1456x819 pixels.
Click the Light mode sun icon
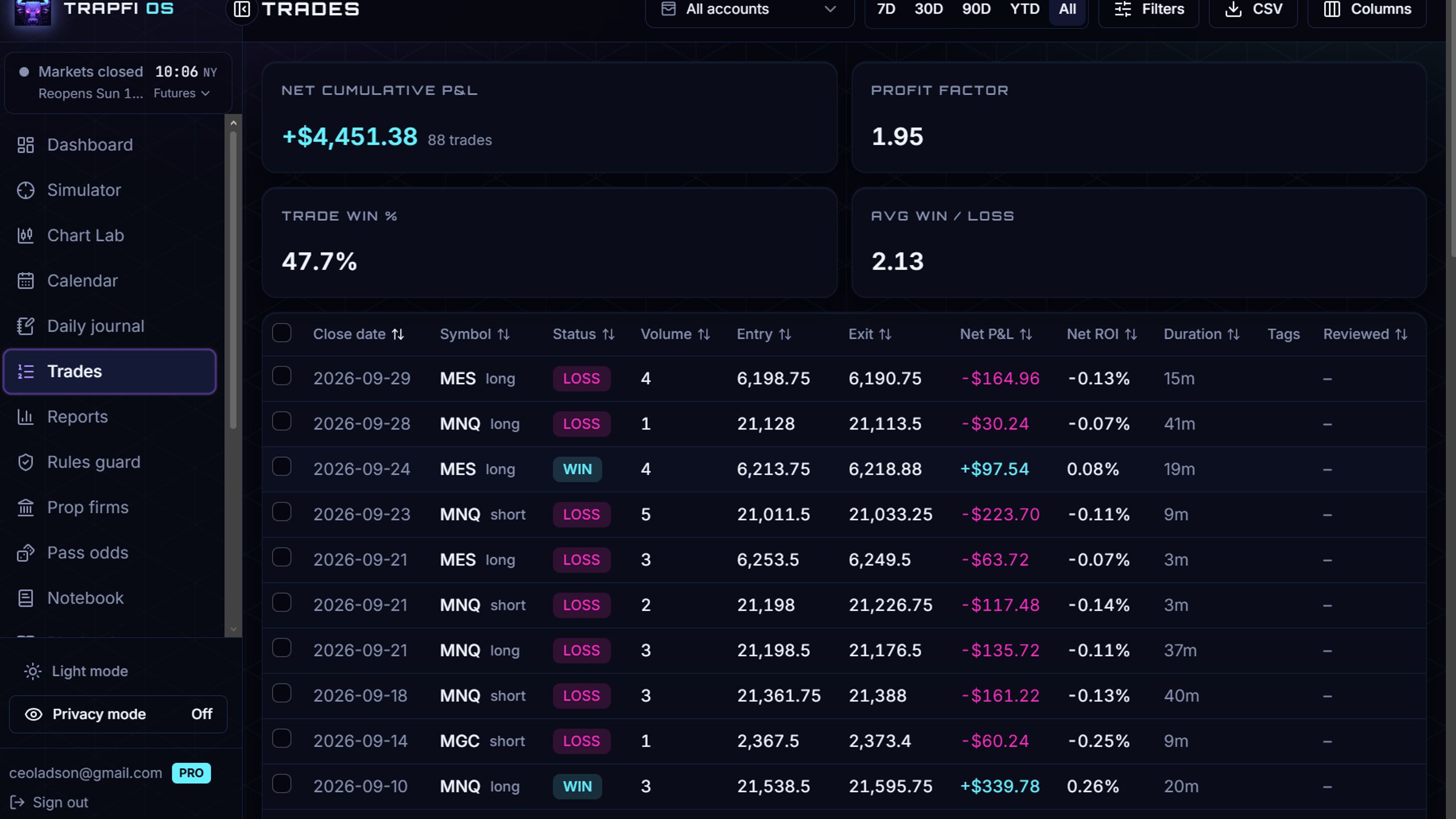click(x=32, y=672)
